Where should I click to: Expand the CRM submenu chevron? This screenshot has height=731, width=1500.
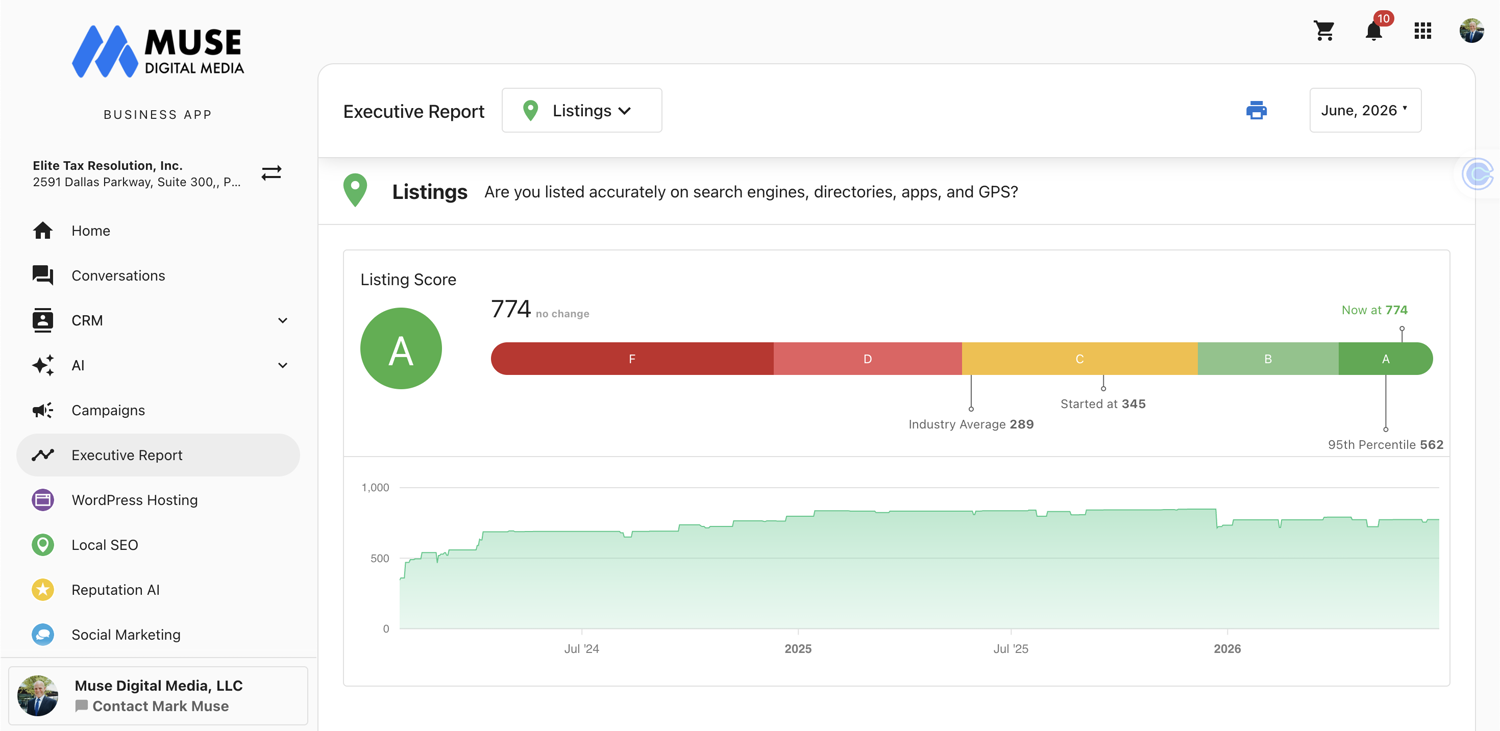(x=283, y=321)
